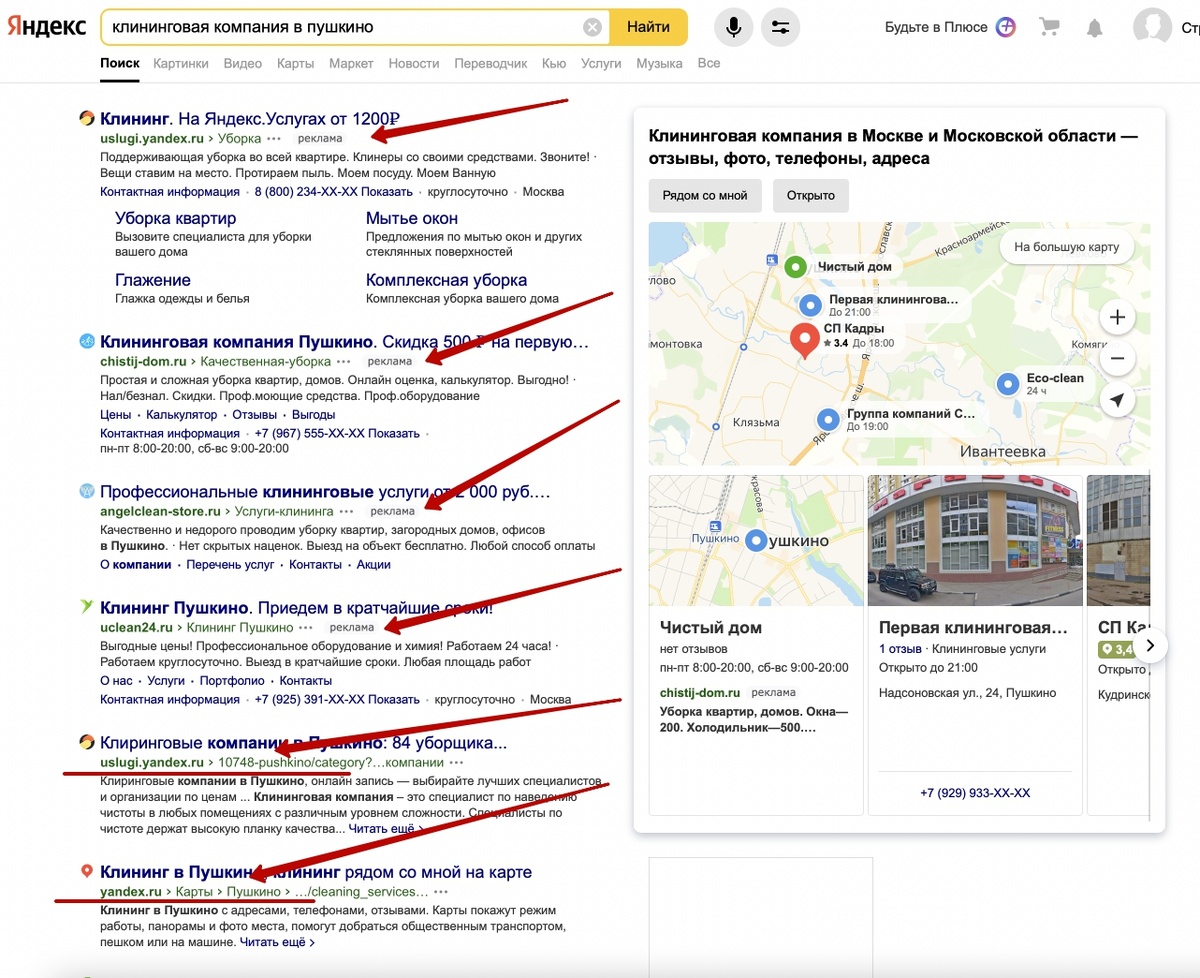Click favicon of uslugi.yandex.ru Клининг ad
Screen dimensions: 1200x978
pos(87,118)
